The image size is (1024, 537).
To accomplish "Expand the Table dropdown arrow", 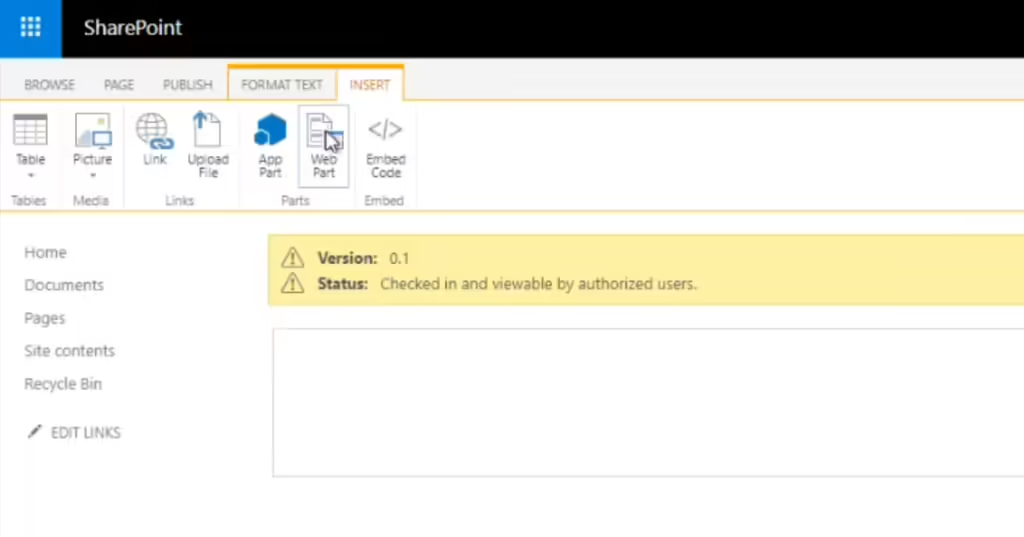I will click(x=30, y=176).
